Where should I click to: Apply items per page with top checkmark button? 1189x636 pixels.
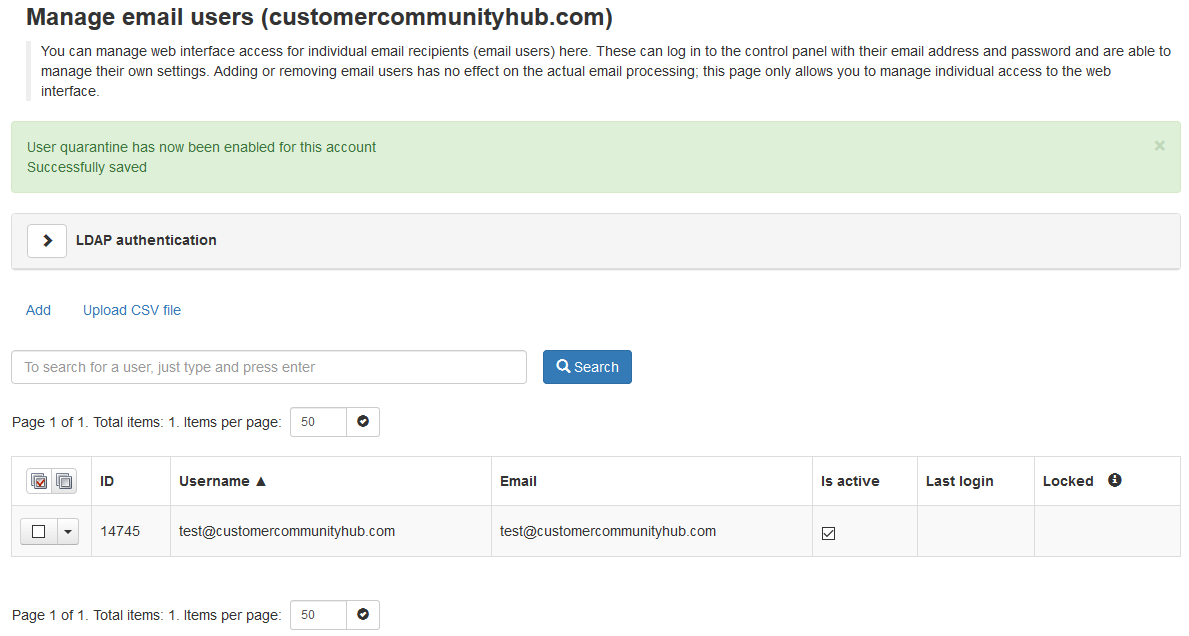coord(363,422)
